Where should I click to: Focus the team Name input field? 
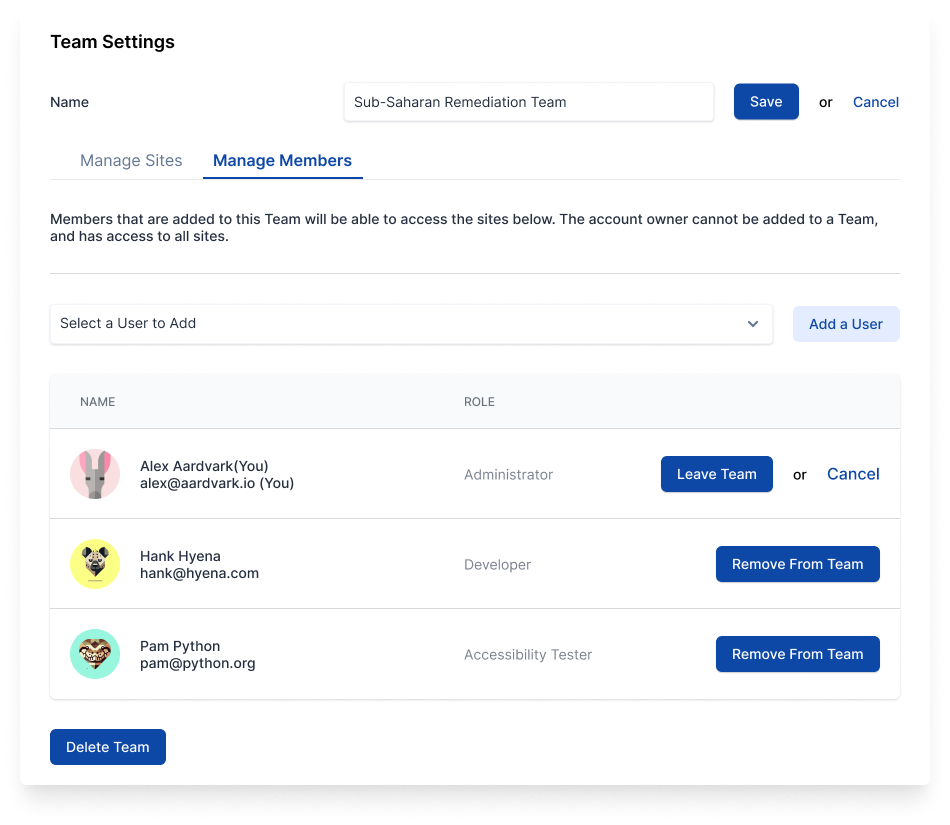coord(529,102)
